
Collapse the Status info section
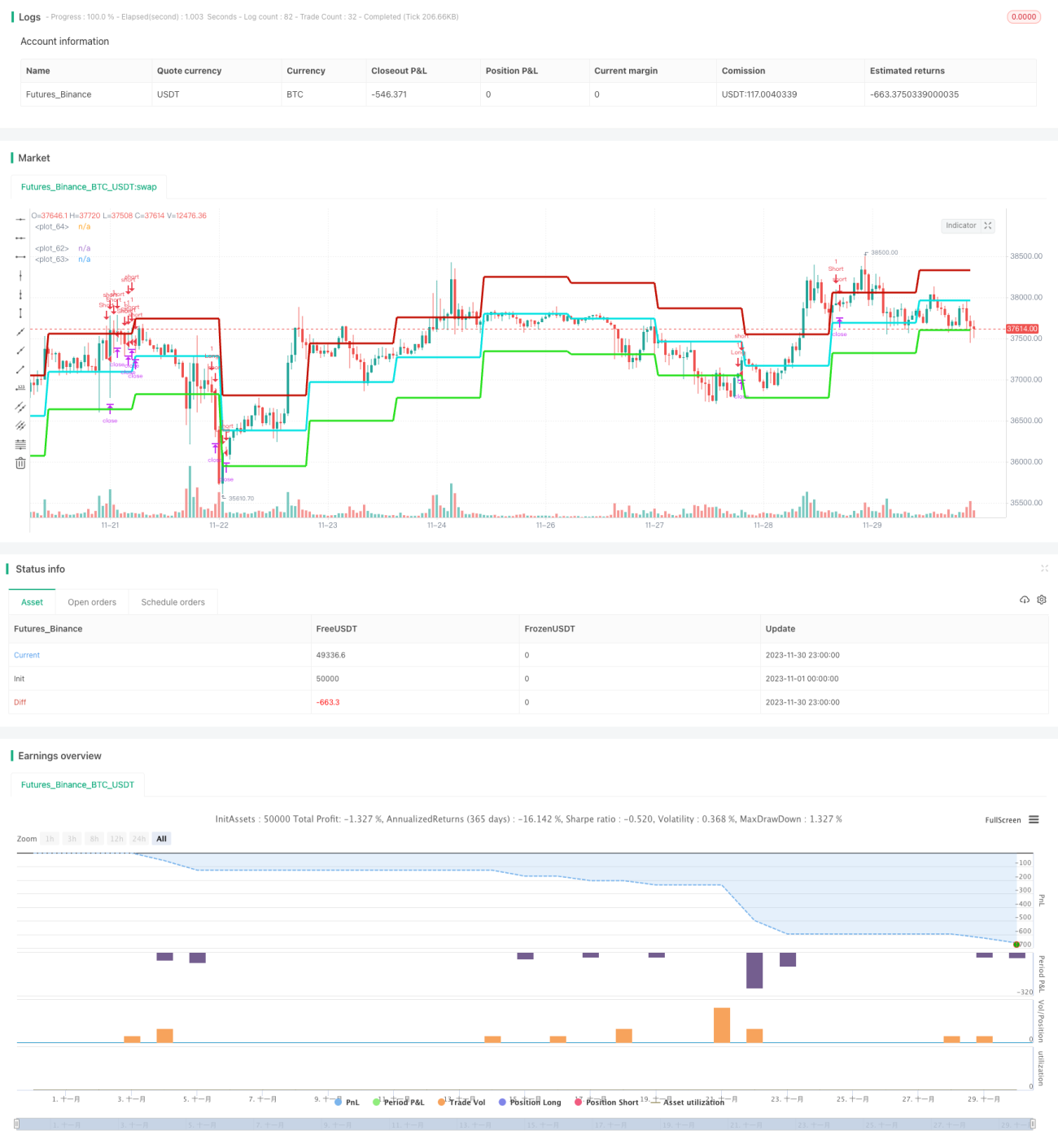1044,568
